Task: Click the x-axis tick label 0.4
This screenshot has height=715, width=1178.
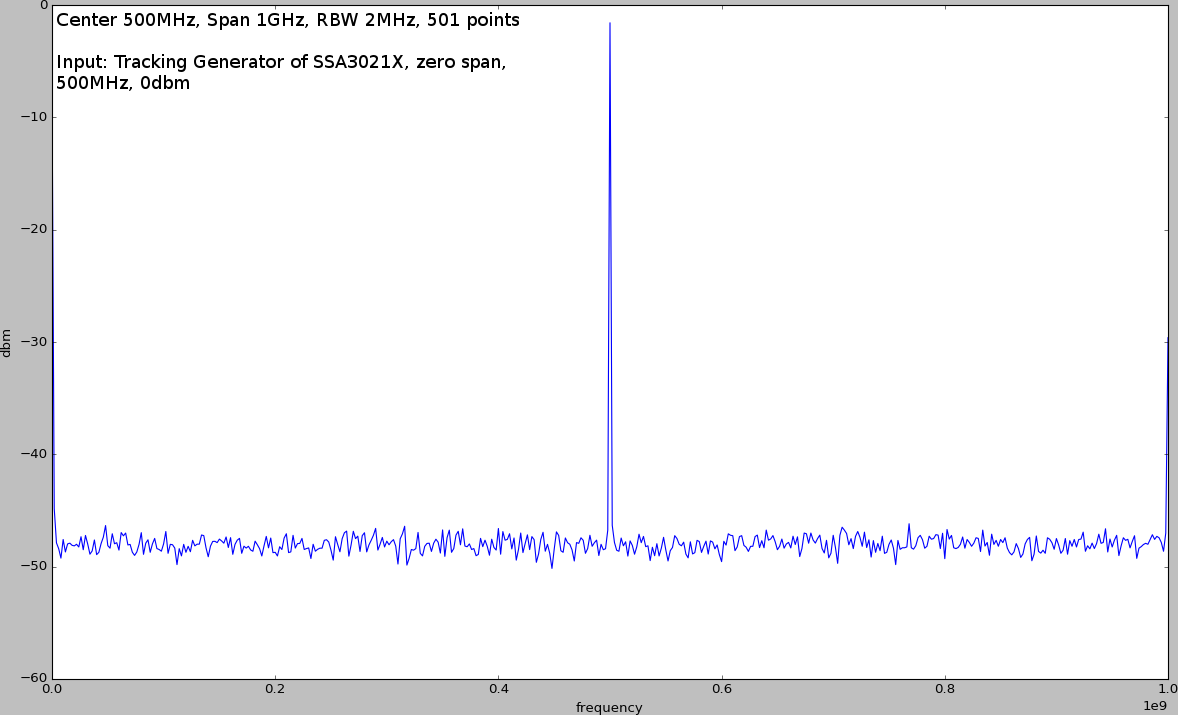Action: click(499, 689)
